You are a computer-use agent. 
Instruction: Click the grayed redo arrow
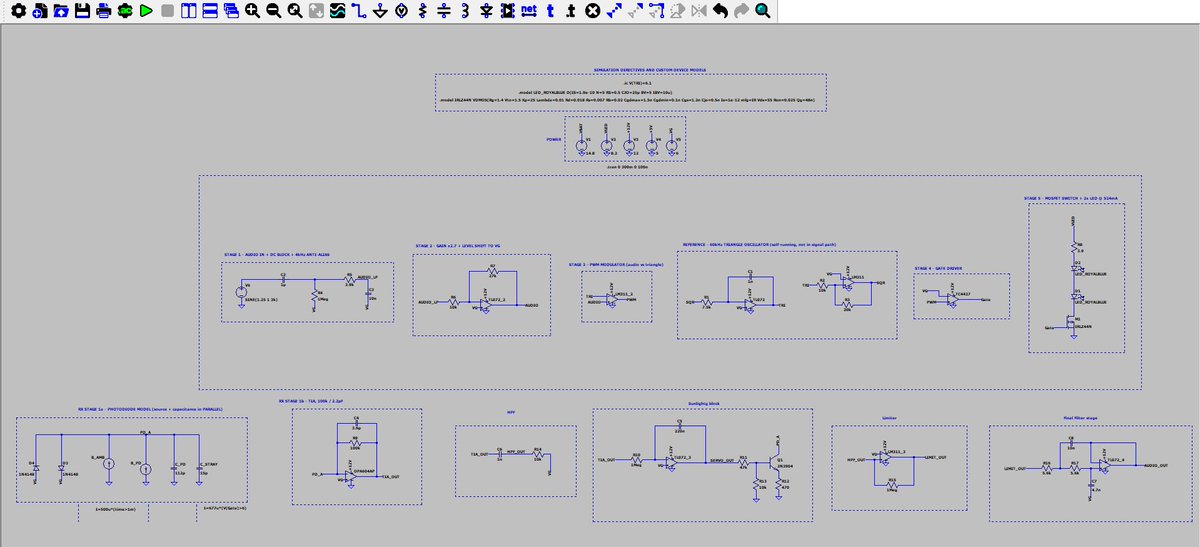(x=741, y=11)
